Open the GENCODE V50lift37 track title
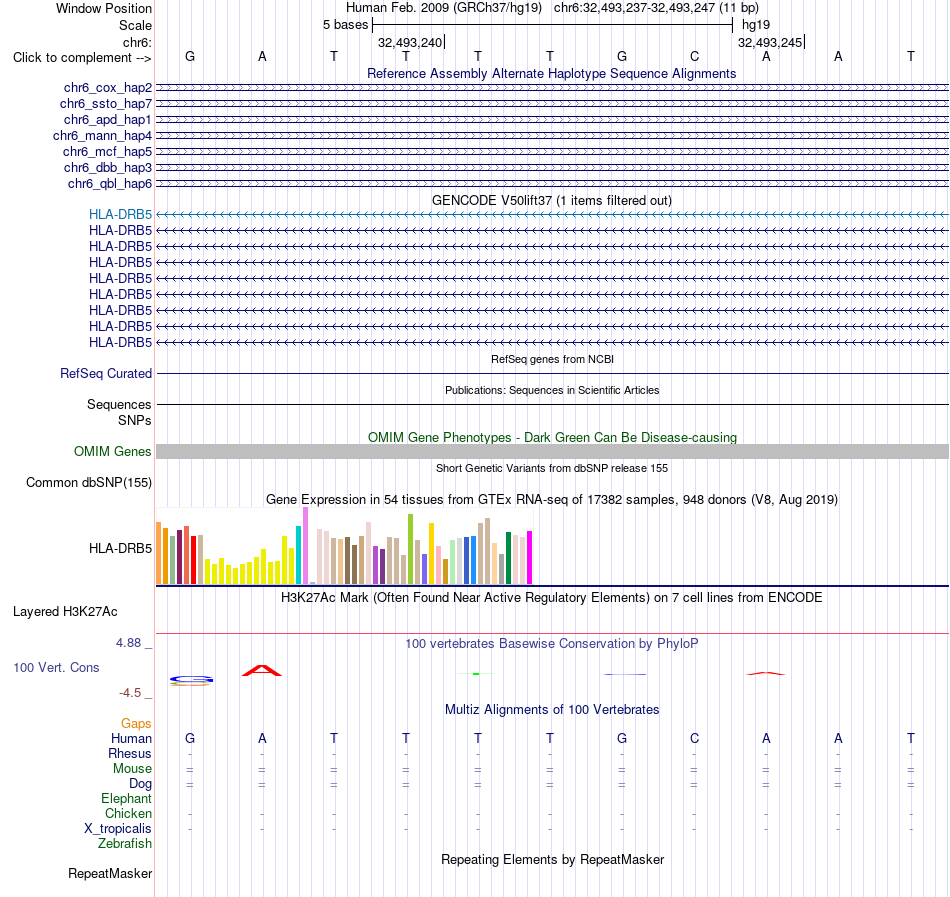 pyautogui.click(x=552, y=200)
